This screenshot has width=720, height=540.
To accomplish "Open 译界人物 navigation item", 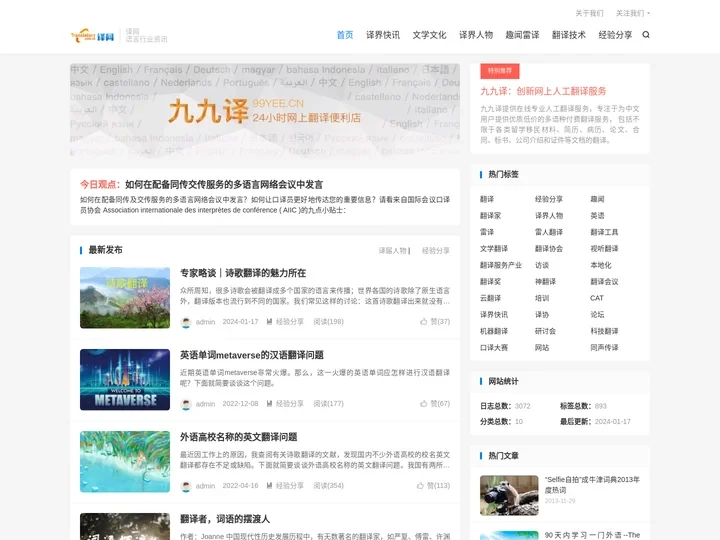I will (476, 35).
